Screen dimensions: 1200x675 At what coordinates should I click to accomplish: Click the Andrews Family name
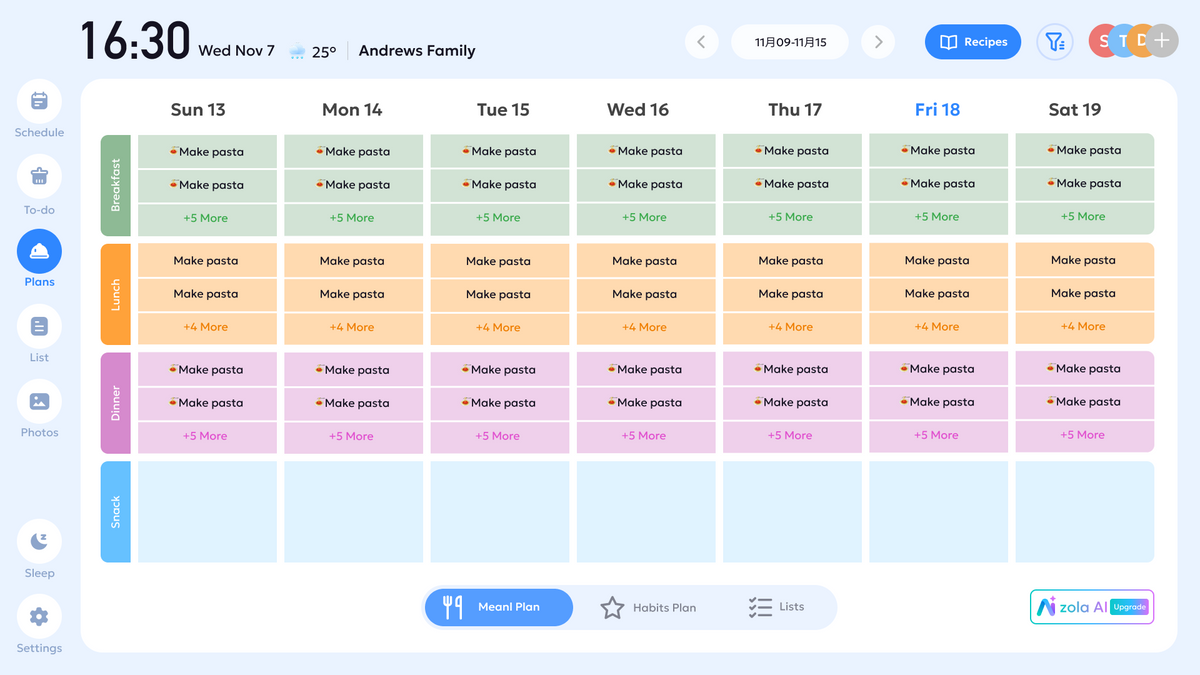pyautogui.click(x=417, y=51)
